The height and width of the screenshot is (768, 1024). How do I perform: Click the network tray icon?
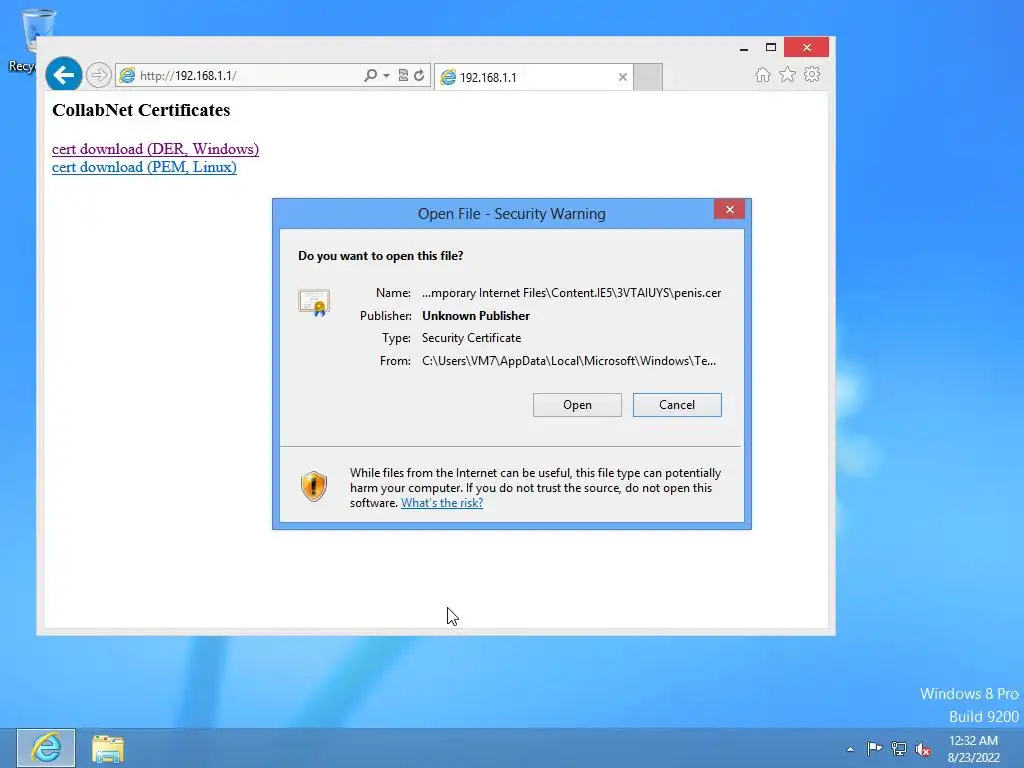coord(899,748)
